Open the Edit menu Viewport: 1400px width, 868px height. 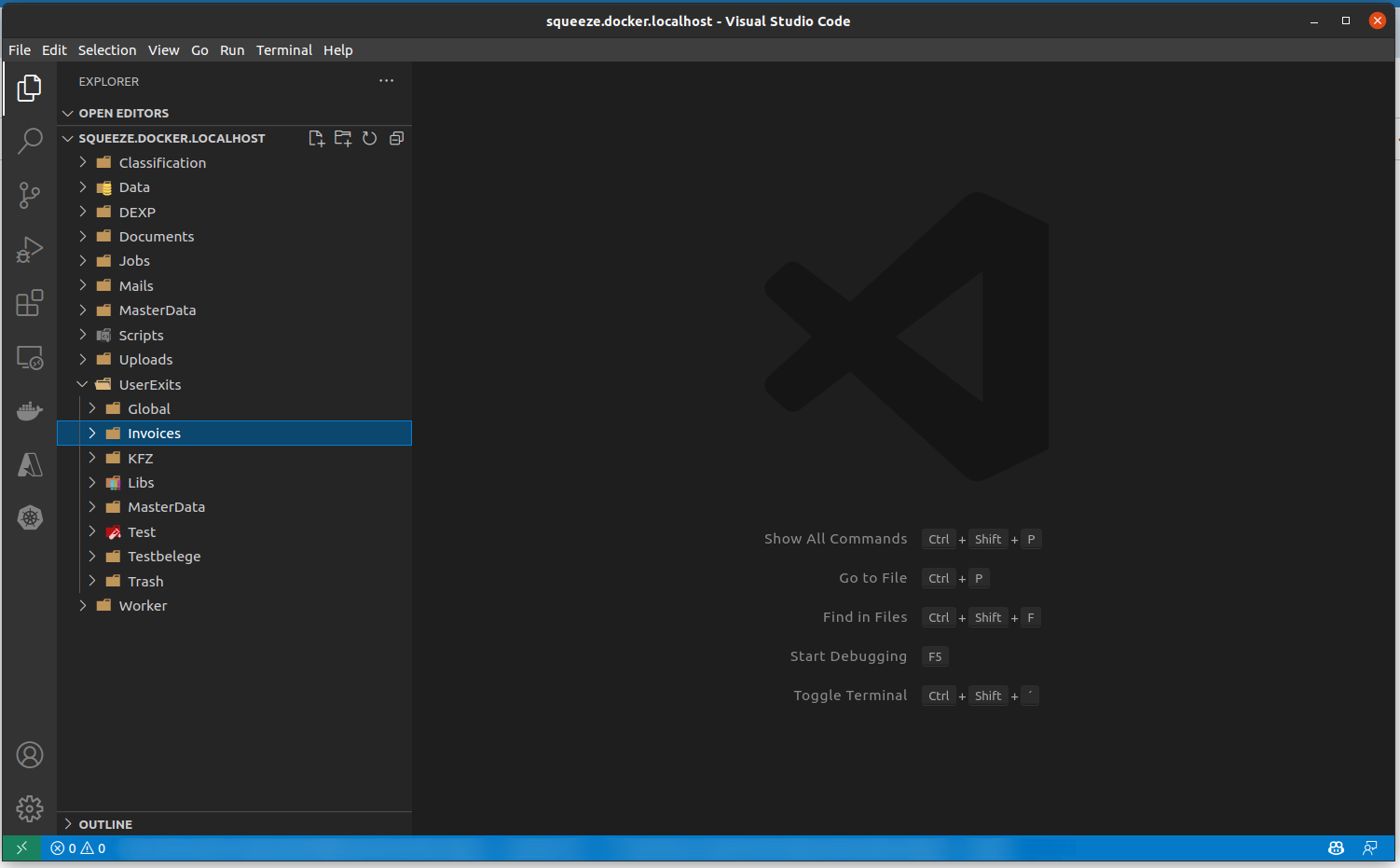pyautogui.click(x=54, y=50)
